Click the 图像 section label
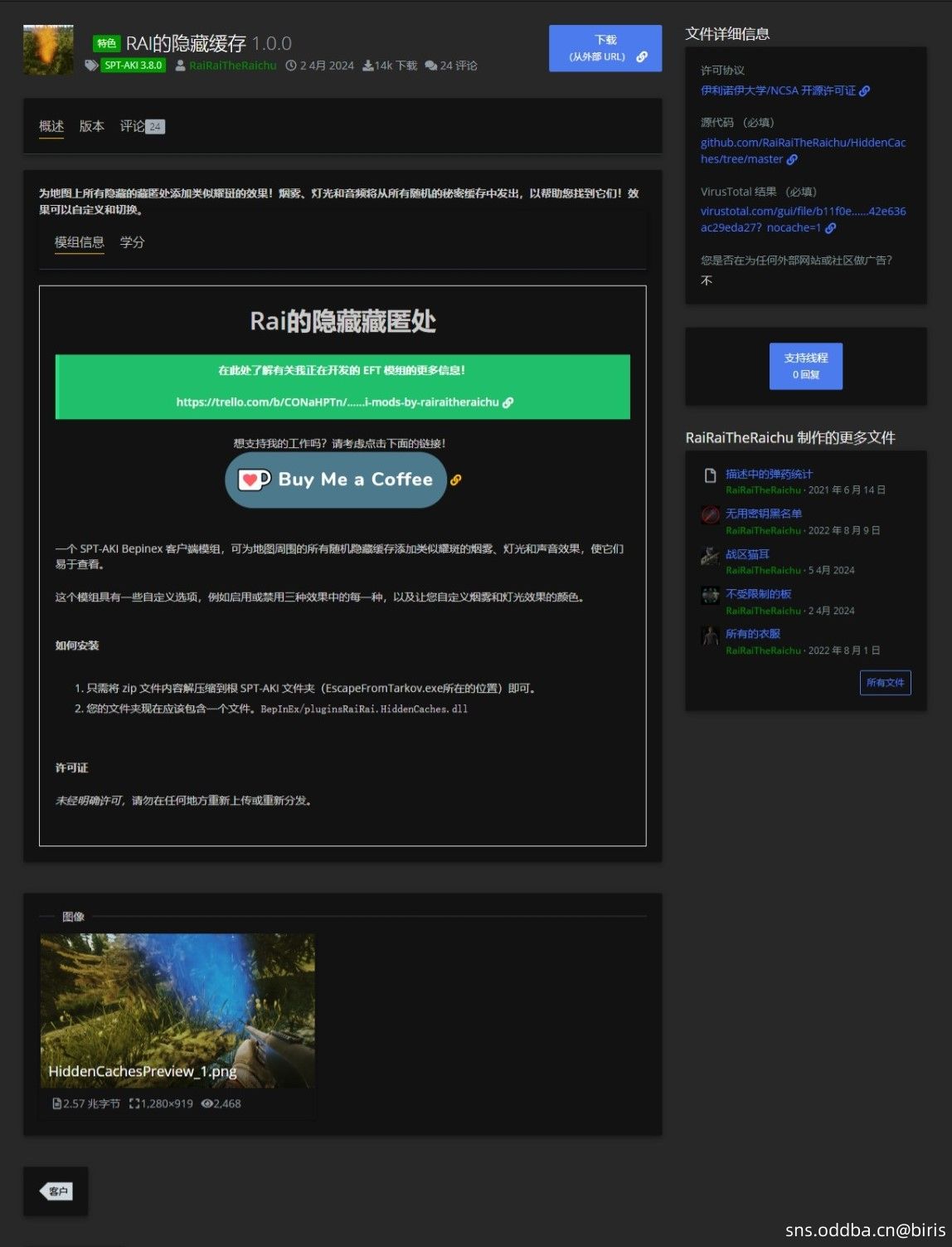Image resolution: width=952 pixels, height=1247 pixels. click(x=73, y=917)
